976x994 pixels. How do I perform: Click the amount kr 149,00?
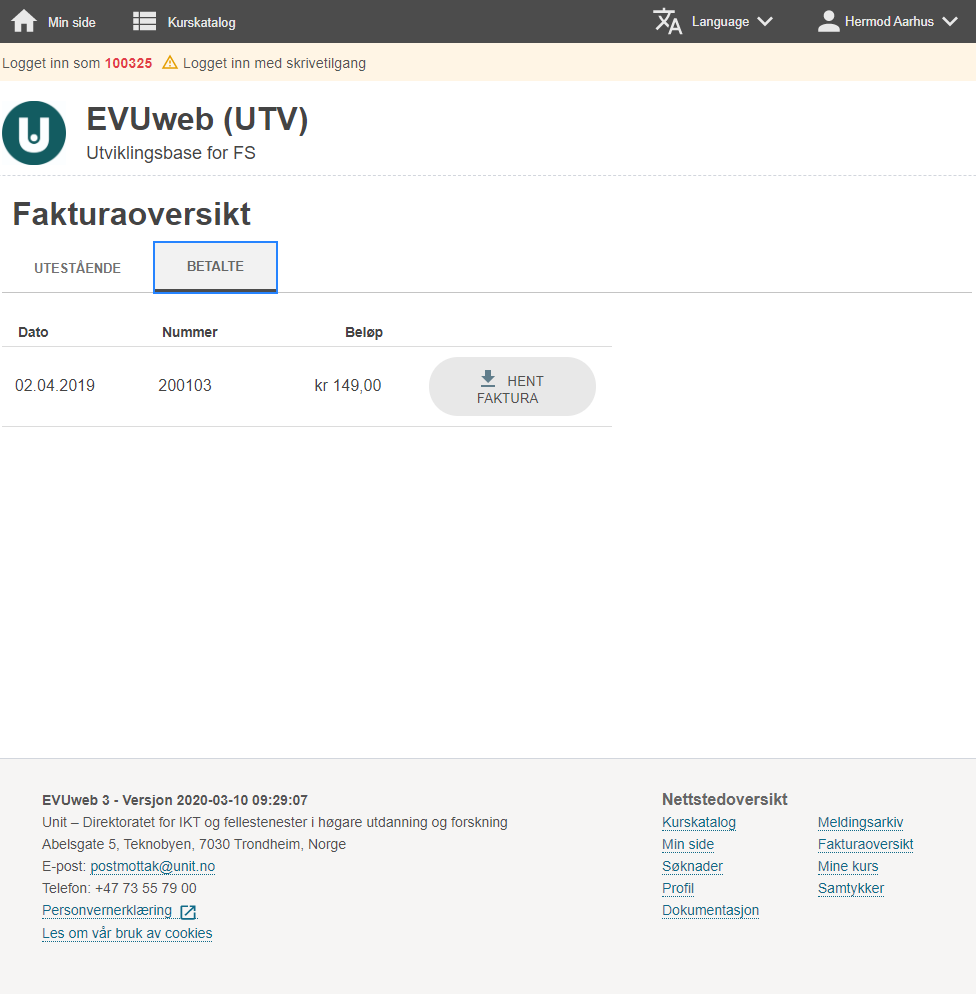(348, 385)
